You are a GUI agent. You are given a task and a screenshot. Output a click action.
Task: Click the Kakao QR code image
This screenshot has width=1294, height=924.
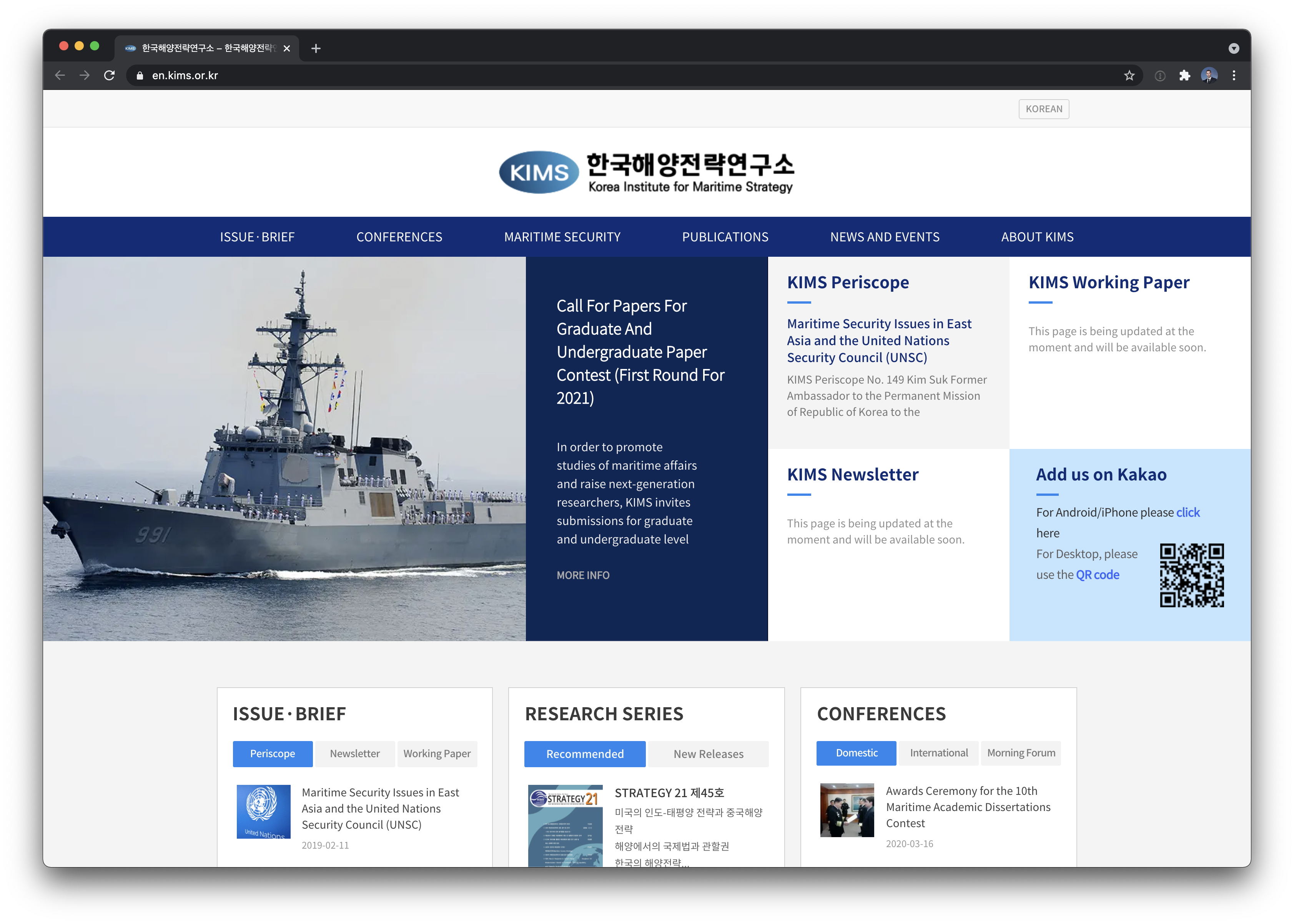coord(1192,576)
